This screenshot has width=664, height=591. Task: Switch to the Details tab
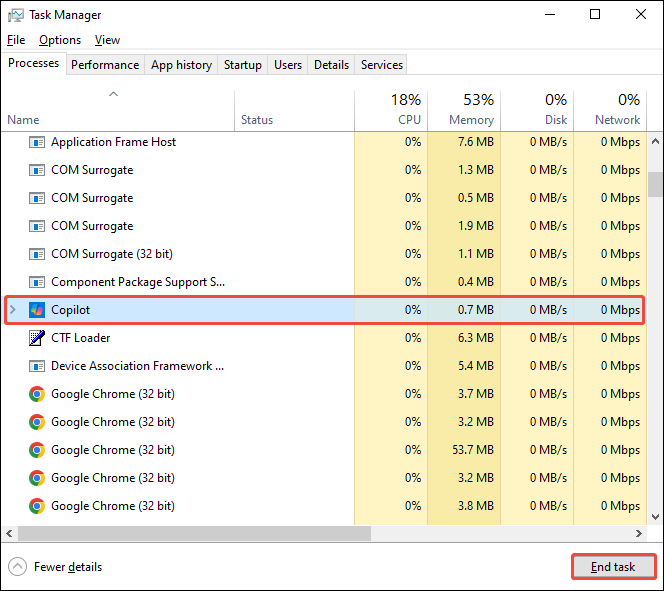coord(332,65)
